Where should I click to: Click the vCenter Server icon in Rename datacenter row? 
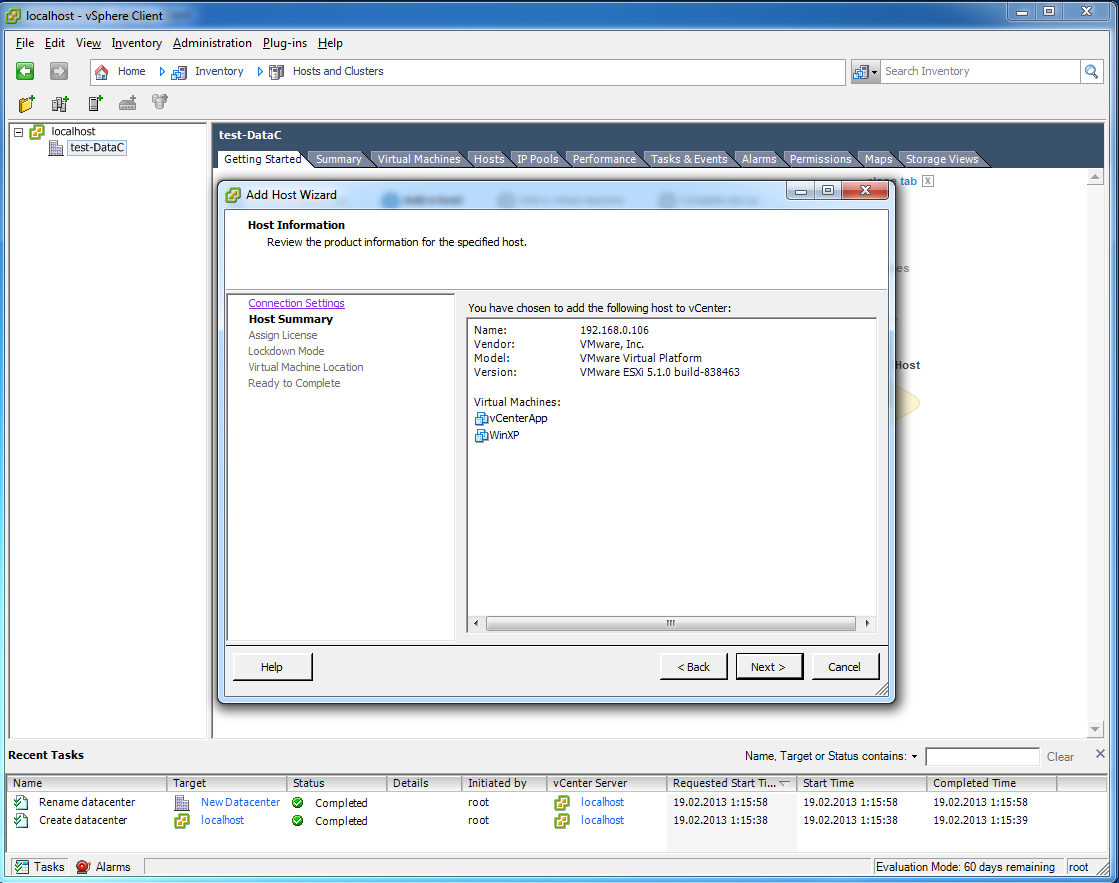pyautogui.click(x=562, y=802)
